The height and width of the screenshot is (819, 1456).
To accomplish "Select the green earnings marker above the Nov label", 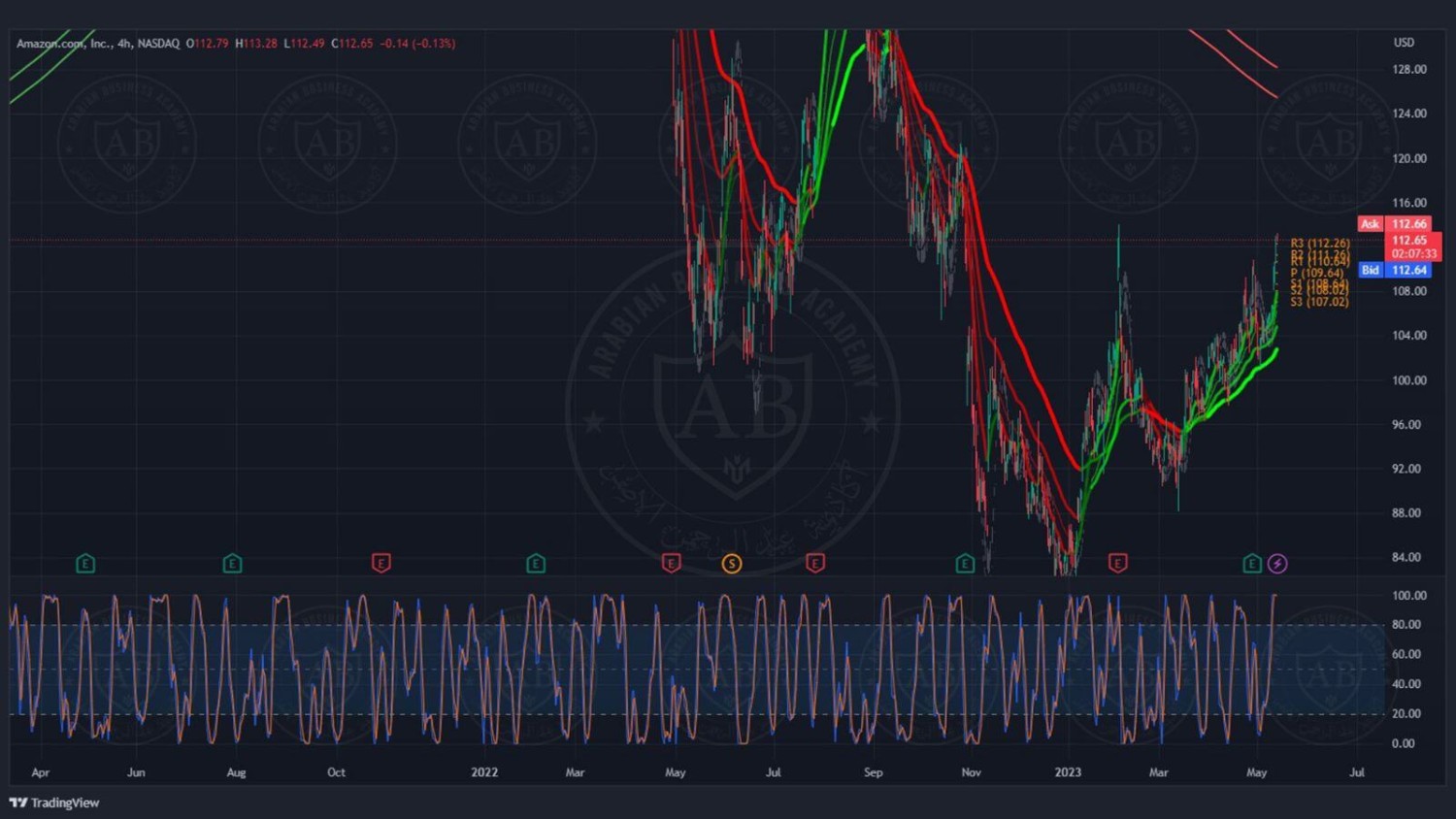I will tap(965, 563).
